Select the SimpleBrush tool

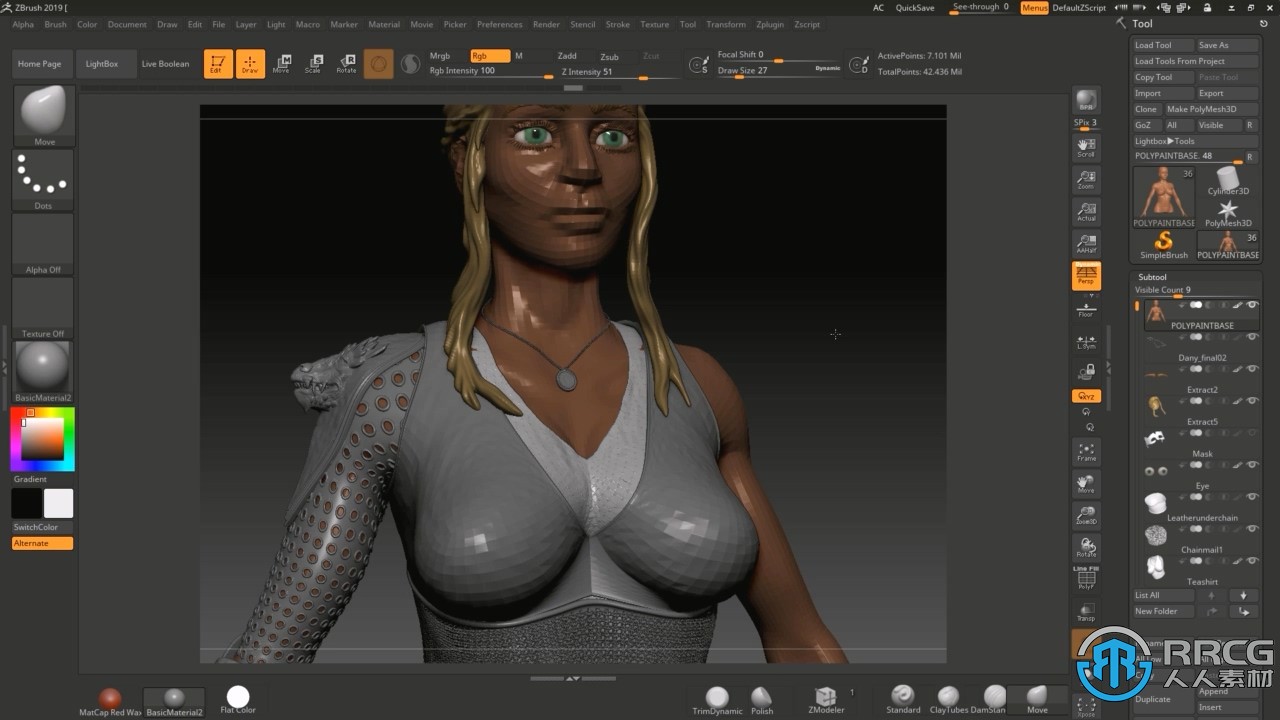click(1163, 245)
